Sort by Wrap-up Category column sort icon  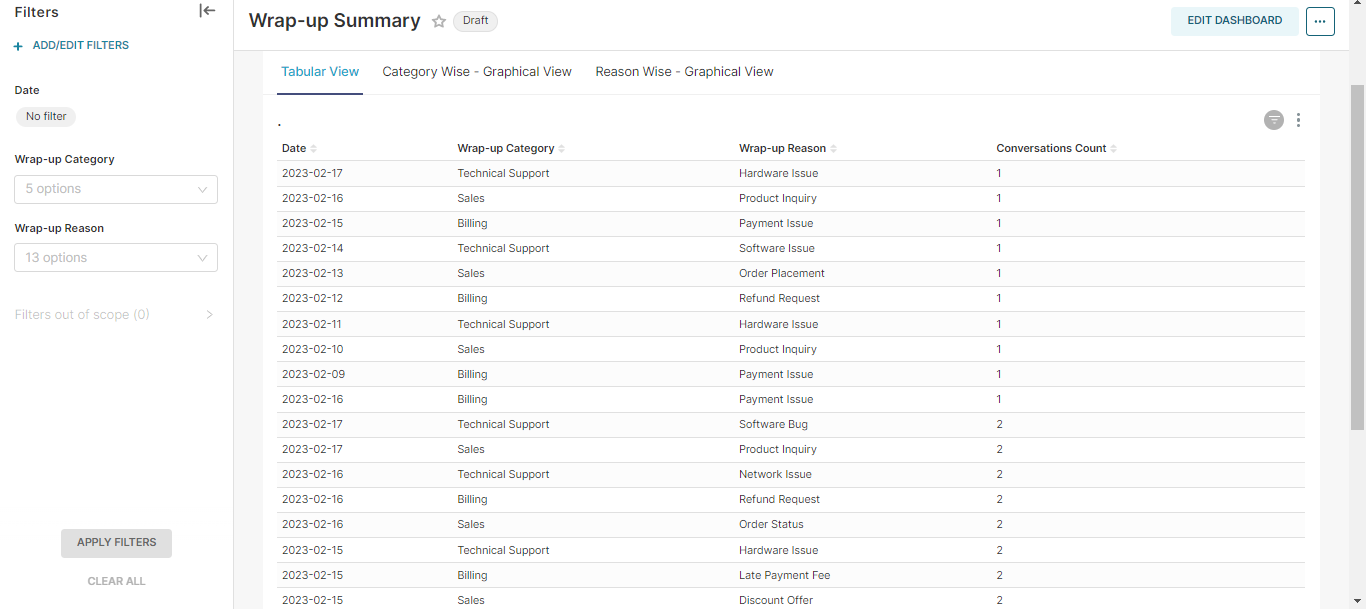coord(561,149)
